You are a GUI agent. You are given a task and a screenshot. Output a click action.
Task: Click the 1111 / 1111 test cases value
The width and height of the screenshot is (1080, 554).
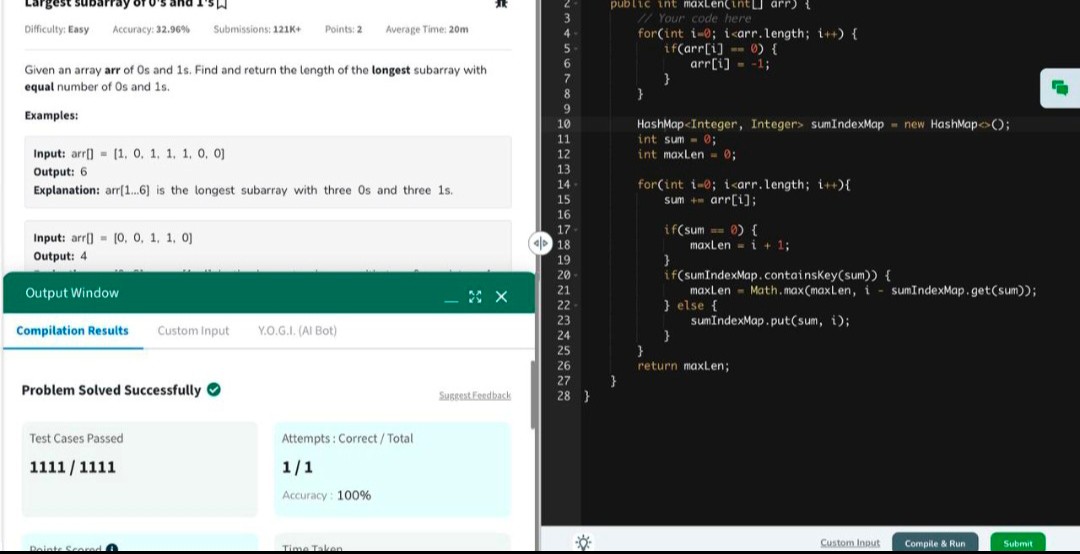[72, 467]
